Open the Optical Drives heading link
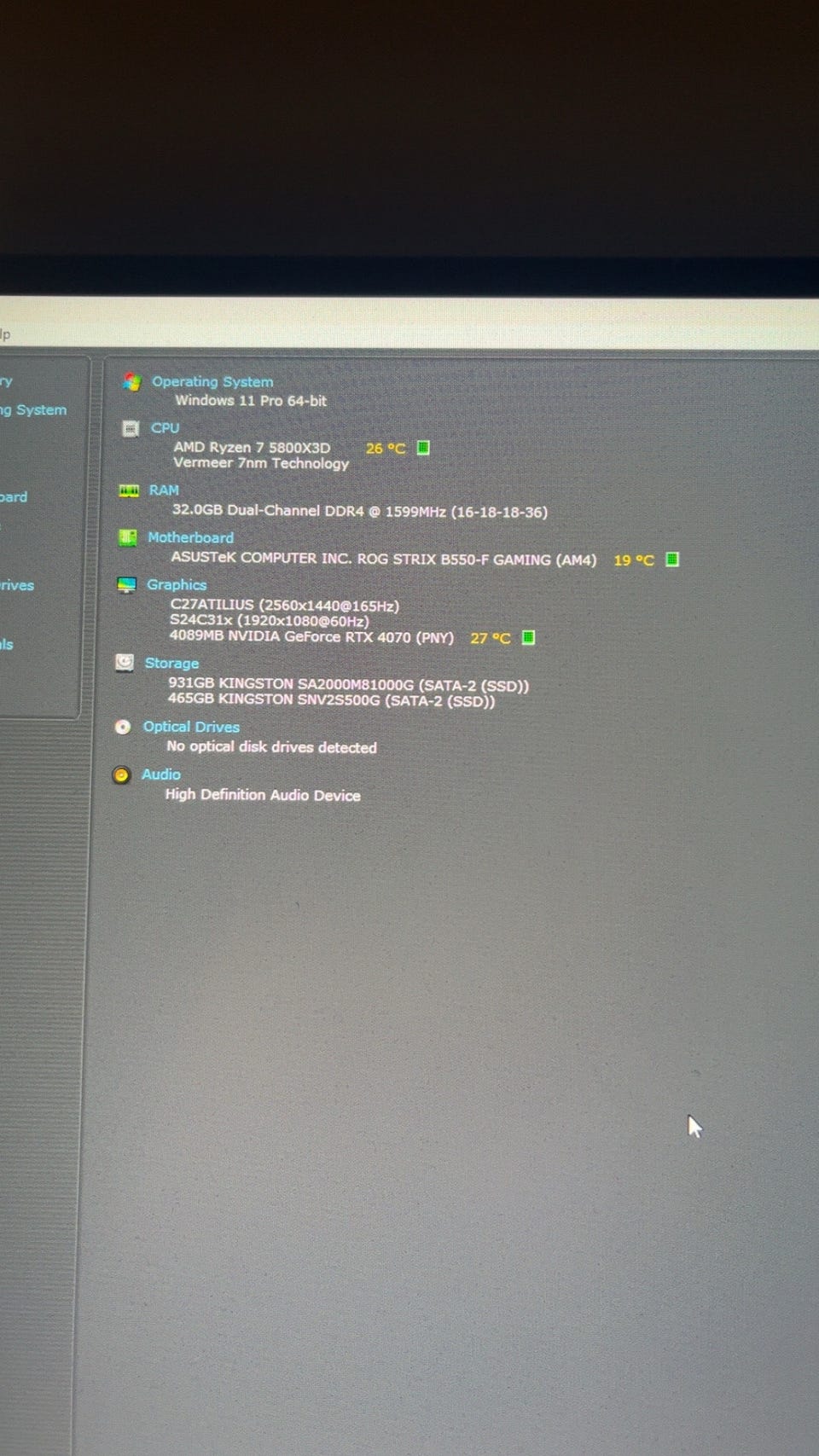Screen dimensions: 819x1456 point(191,727)
